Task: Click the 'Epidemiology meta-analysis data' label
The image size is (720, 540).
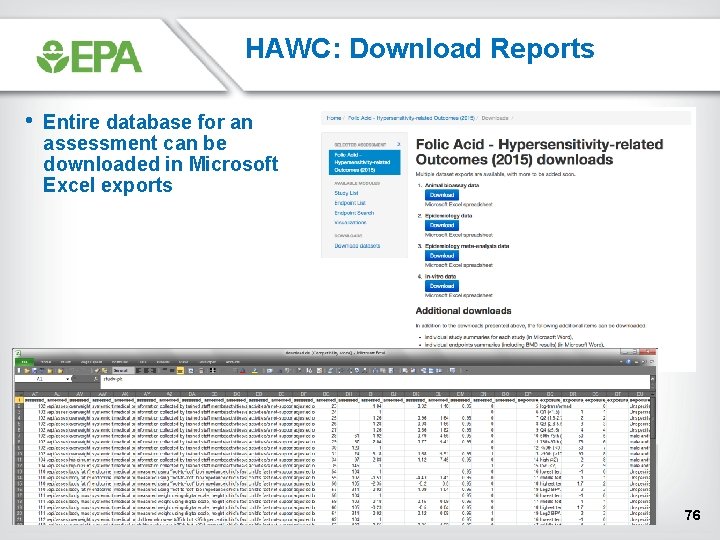Action: (467, 246)
